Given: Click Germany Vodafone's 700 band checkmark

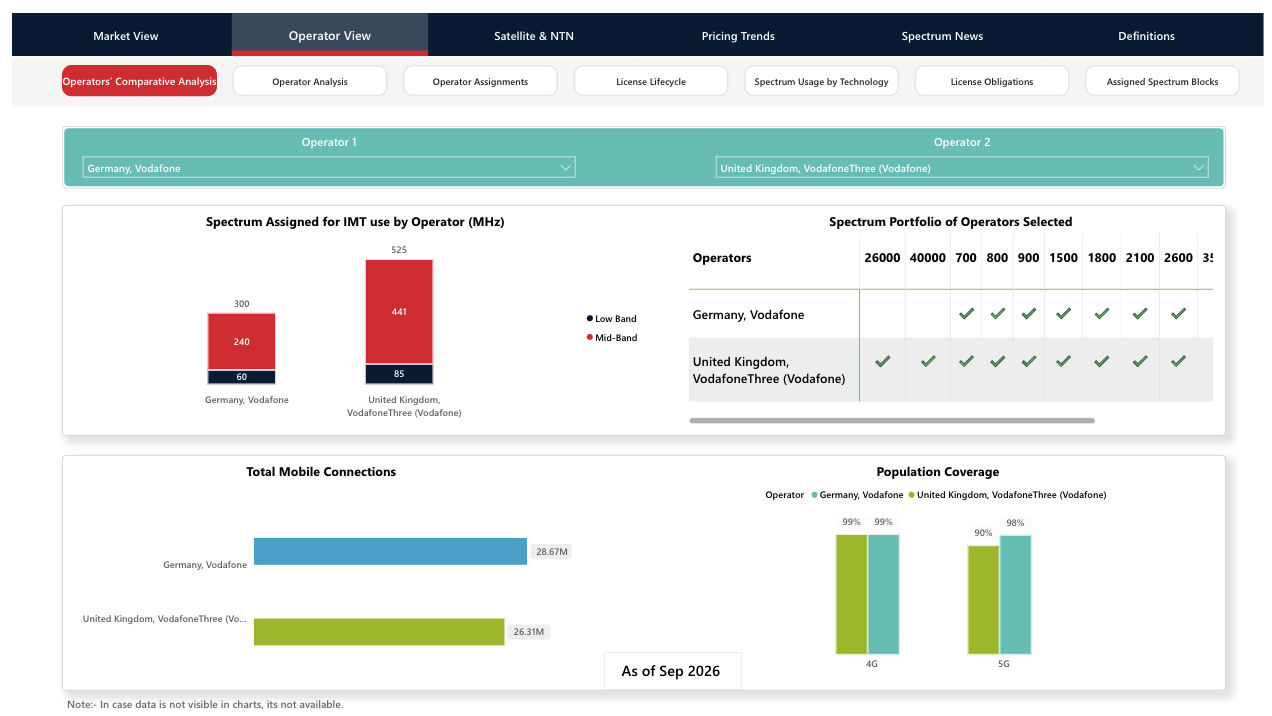Looking at the screenshot, I should [x=966, y=314].
